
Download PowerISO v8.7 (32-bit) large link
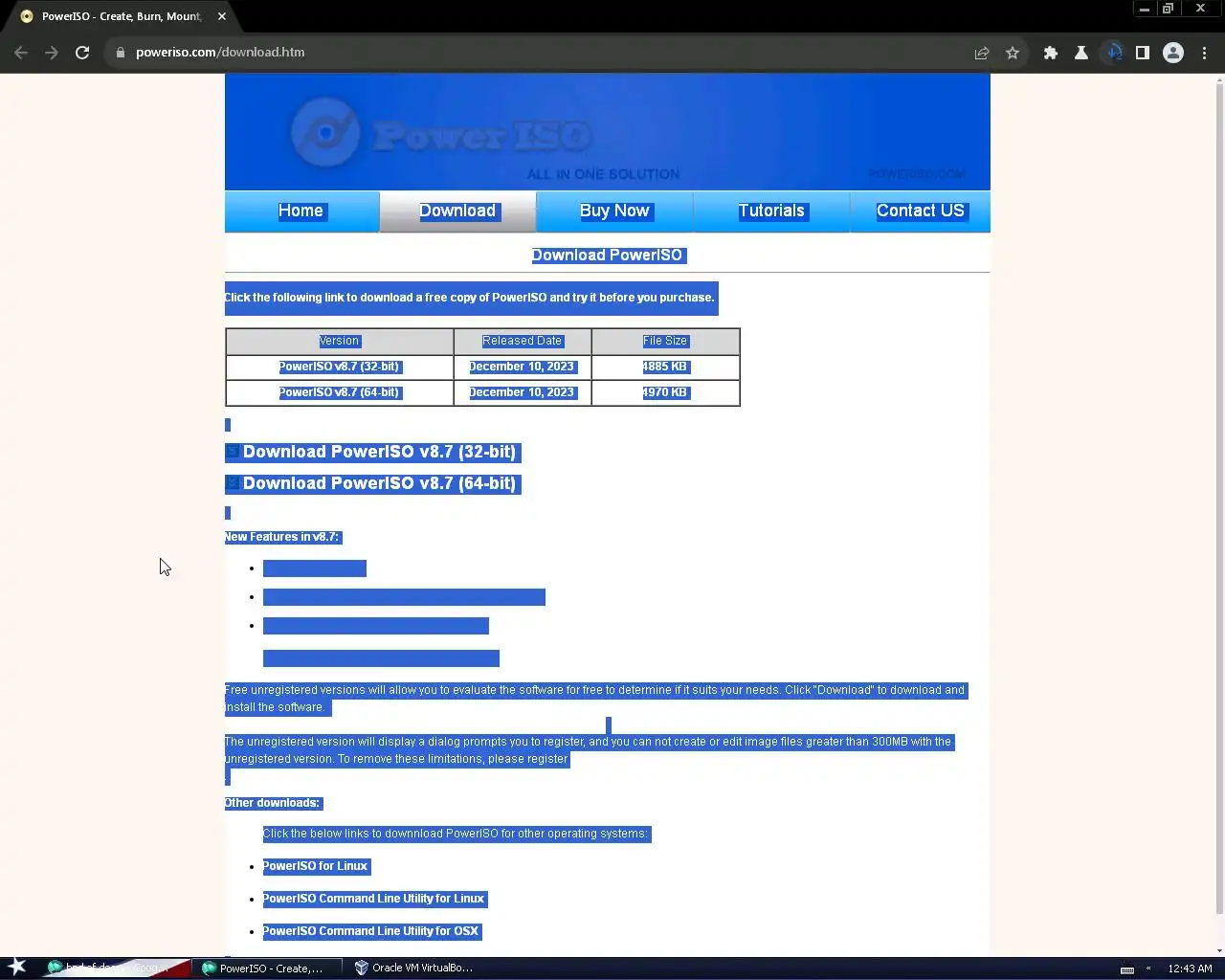(x=379, y=452)
